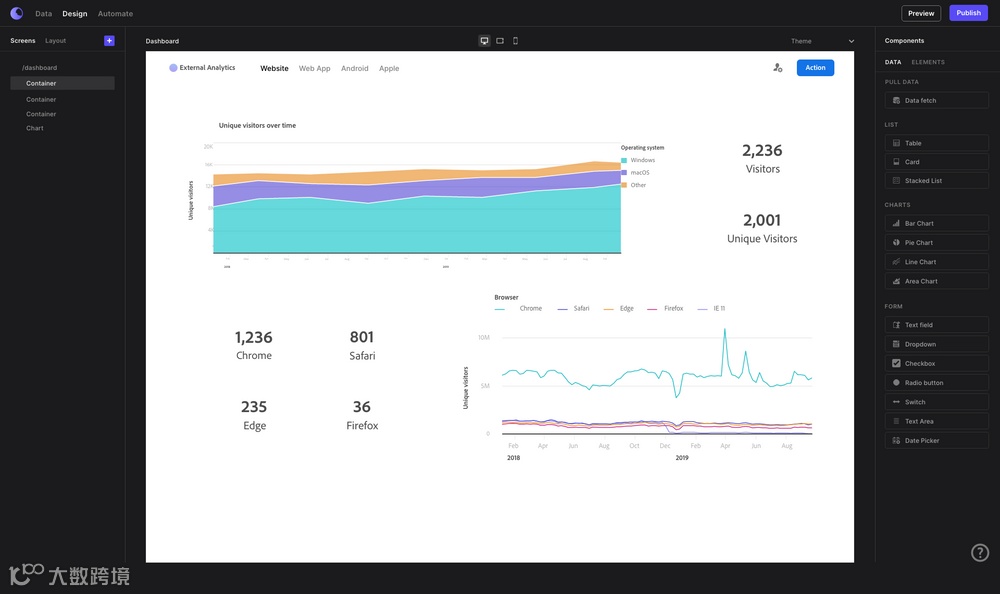Select the Dropdown component
Screen dimensions: 1000x594
pos(936,344)
